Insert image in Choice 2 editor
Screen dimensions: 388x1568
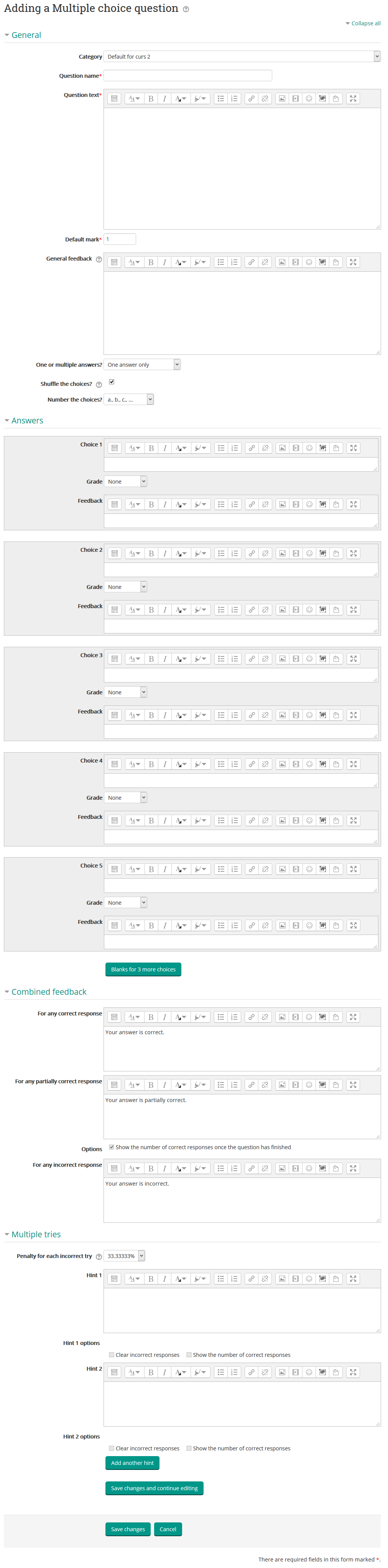pyautogui.click(x=283, y=553)
